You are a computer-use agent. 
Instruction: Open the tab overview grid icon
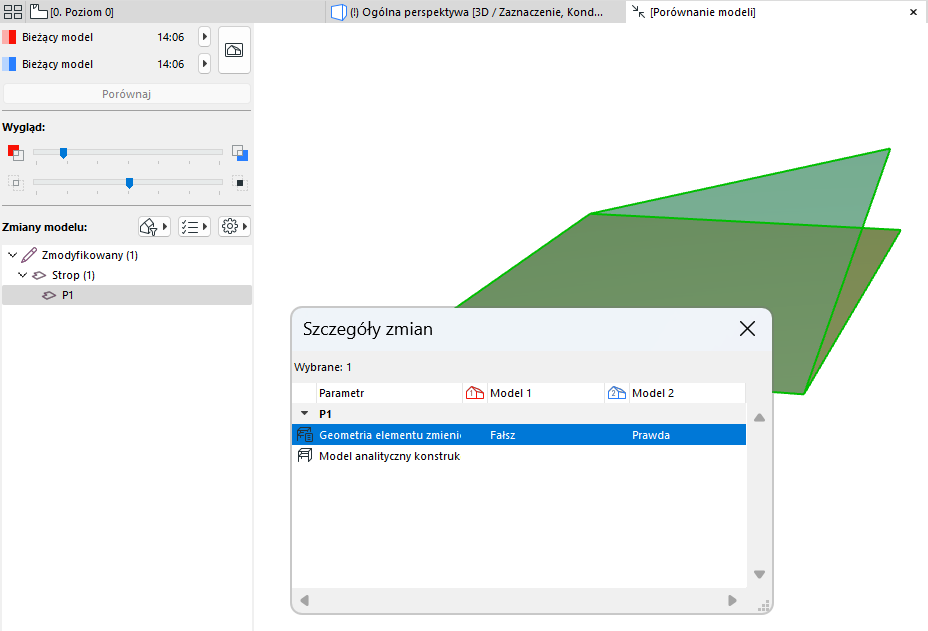(x=12, y=12)
